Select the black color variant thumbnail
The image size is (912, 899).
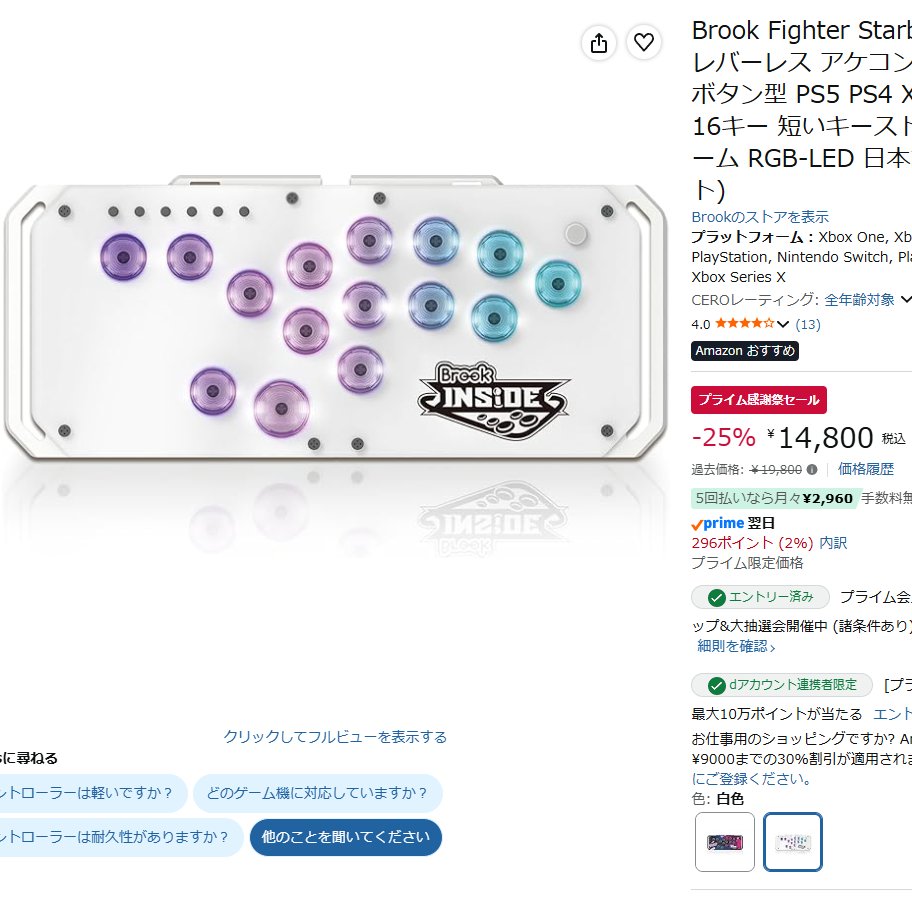(x=725, y=841)
